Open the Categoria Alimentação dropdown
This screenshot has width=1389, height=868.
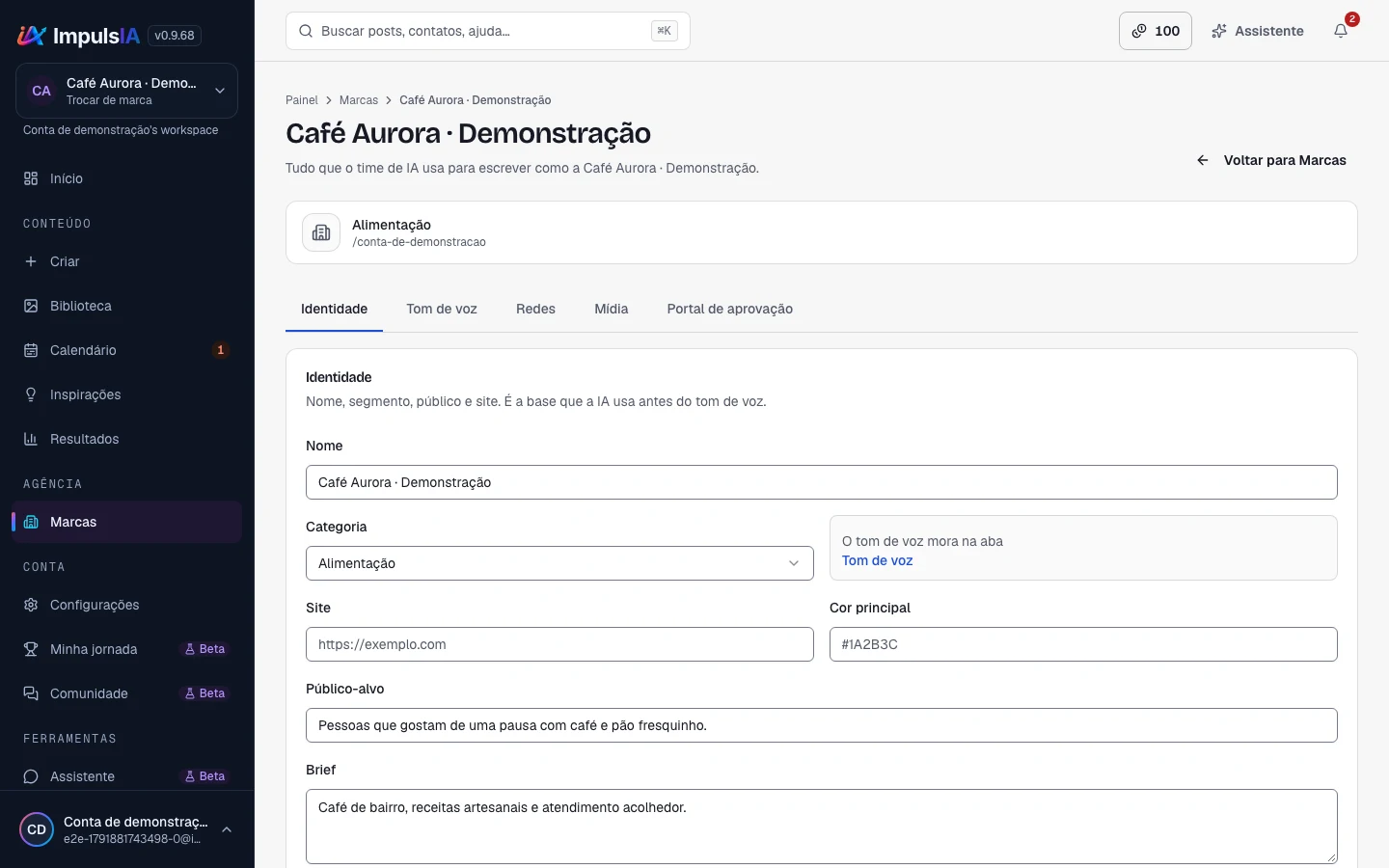559,563
